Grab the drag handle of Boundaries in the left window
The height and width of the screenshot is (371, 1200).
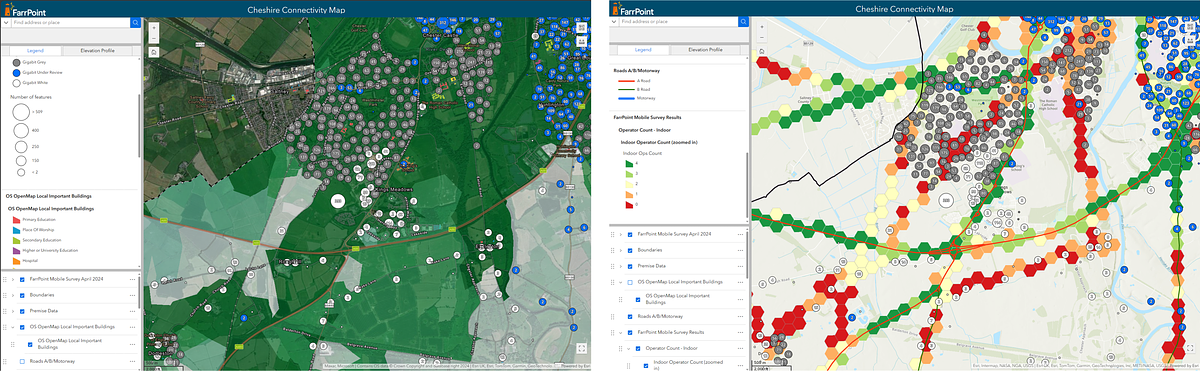coord(6,295)
